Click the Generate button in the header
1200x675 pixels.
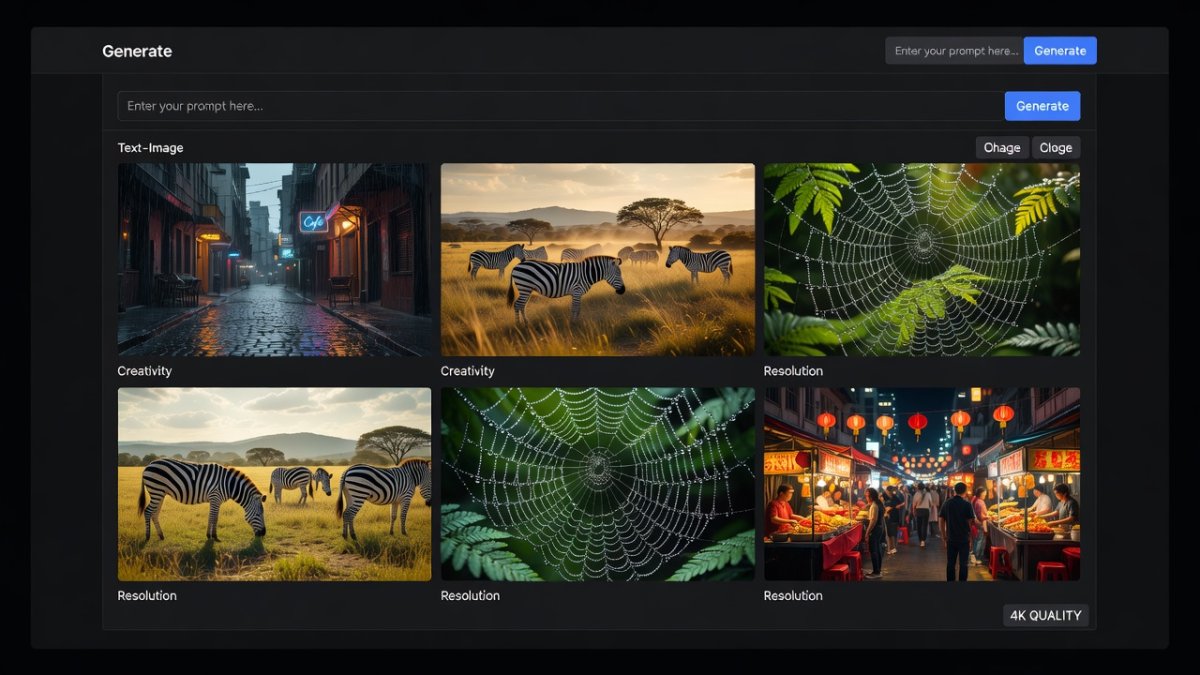[x=1060, y=51]
